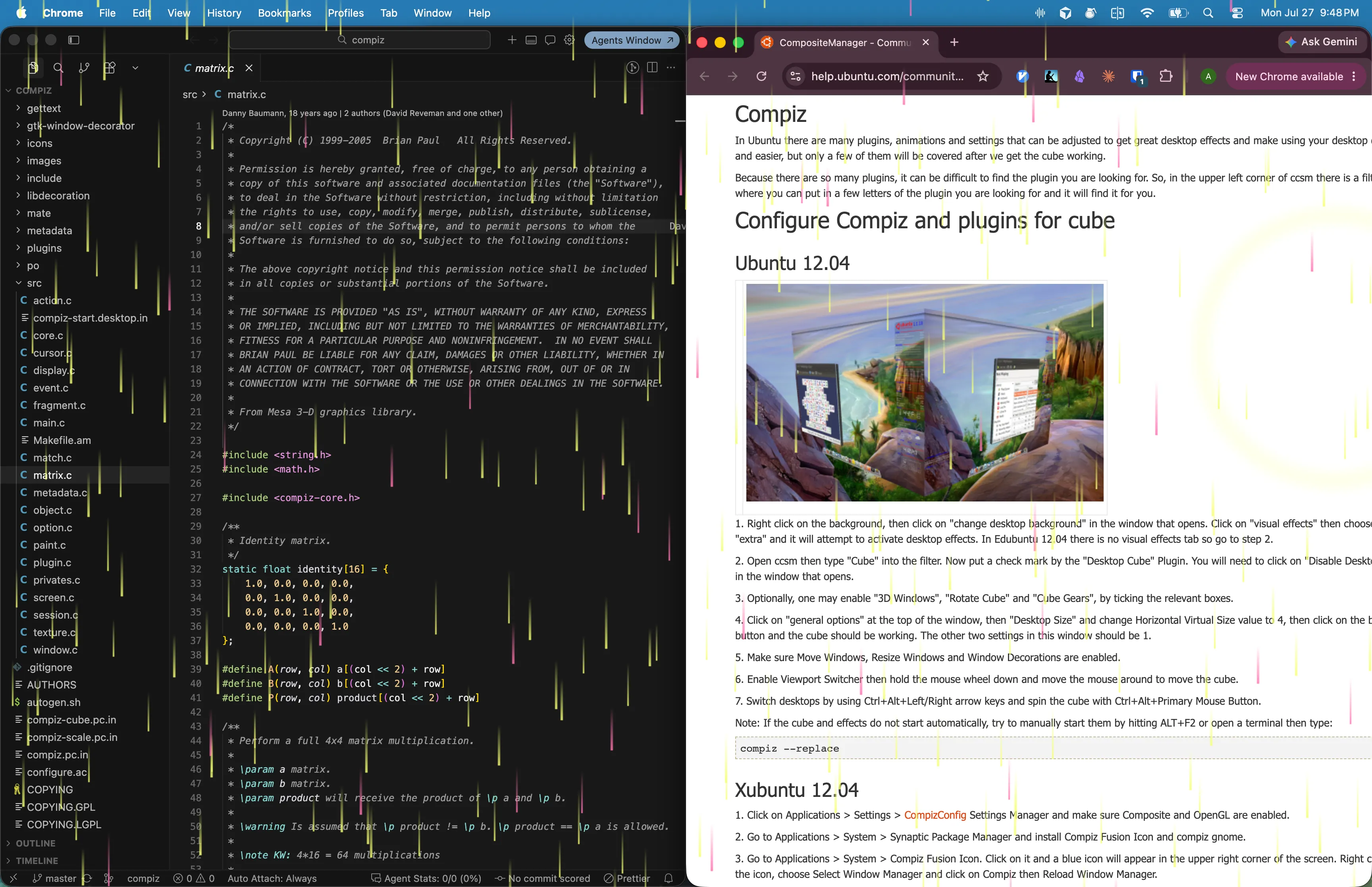Screen dimensions: 1372x887
Task: Open the Bookmarks menu in the menu bar
Action: pos(284,13)
